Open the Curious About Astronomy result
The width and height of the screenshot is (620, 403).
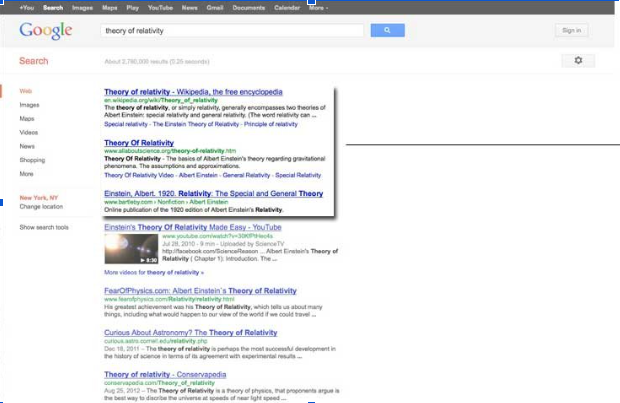[191, 333]
